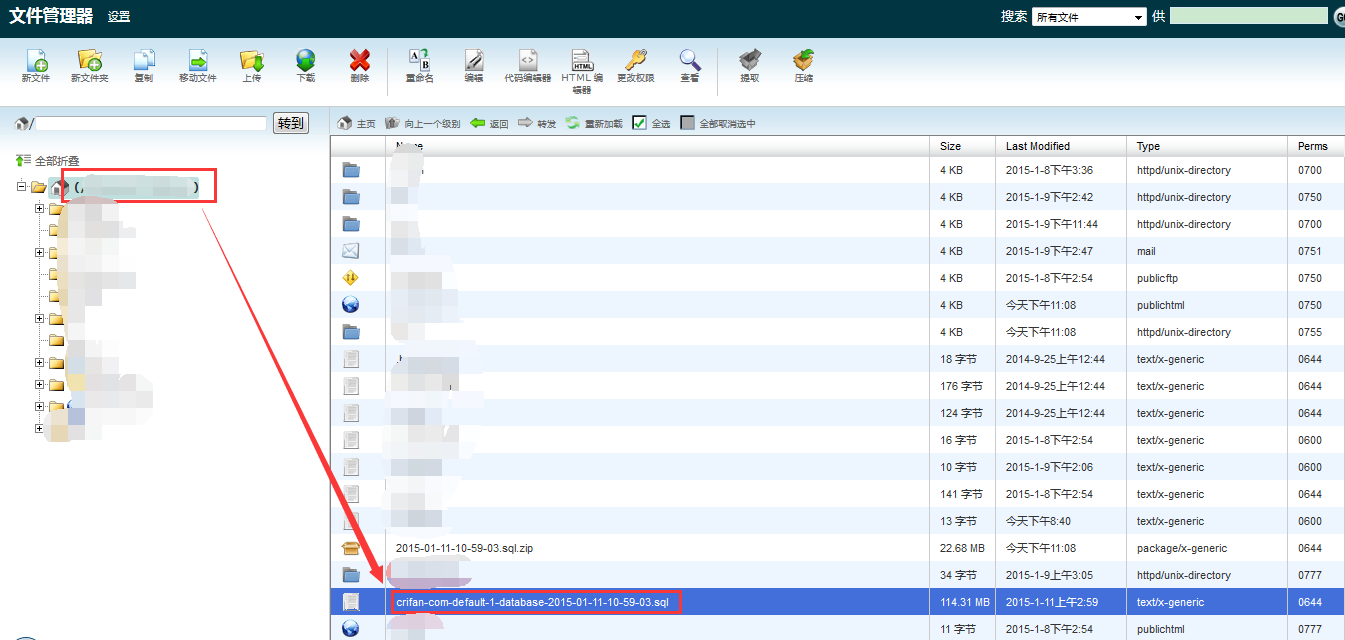Viewport: 1345px width, 640px height.
Task: Click the 176 字节 size cell
Action: click(961, 386)
